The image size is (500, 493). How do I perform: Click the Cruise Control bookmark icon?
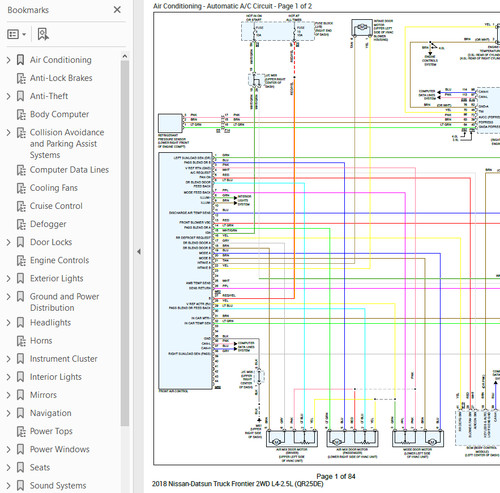coord(21,206)
